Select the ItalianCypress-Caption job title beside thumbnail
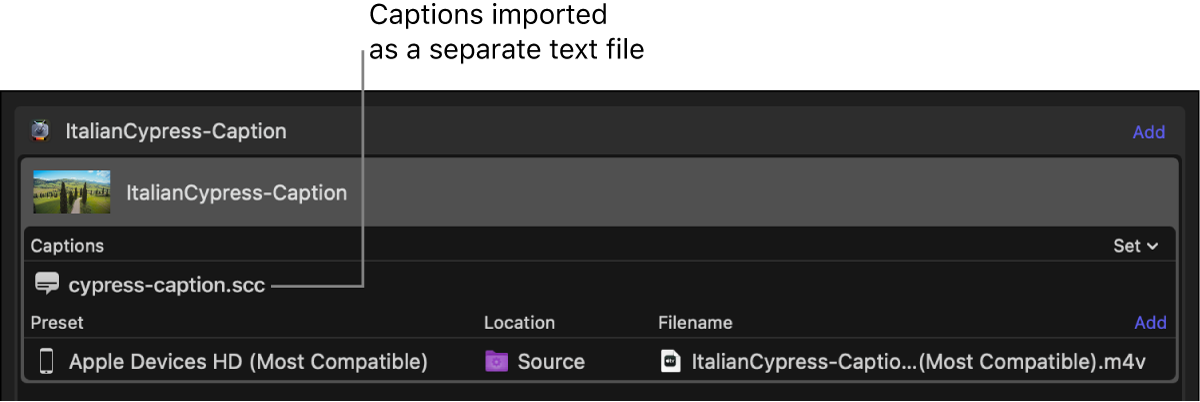 tap(236, 193)
